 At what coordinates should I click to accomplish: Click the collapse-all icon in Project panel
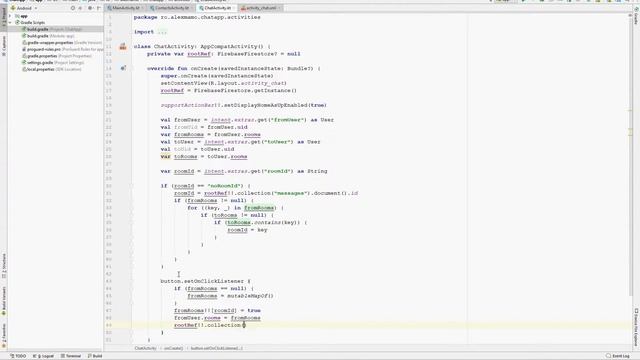pyautogui.click(x=80, y=8)
